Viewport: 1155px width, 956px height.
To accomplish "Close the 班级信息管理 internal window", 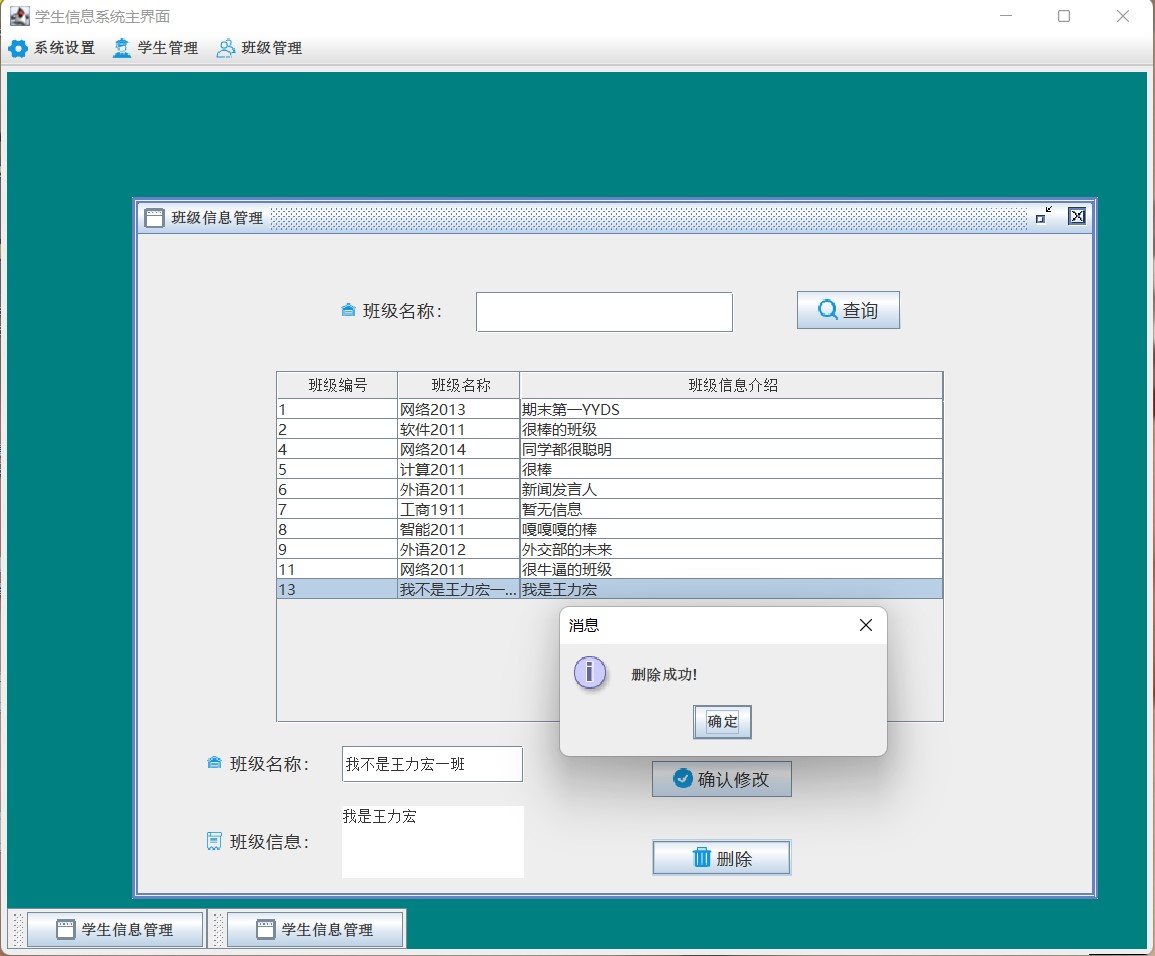I will [1077, 216].
